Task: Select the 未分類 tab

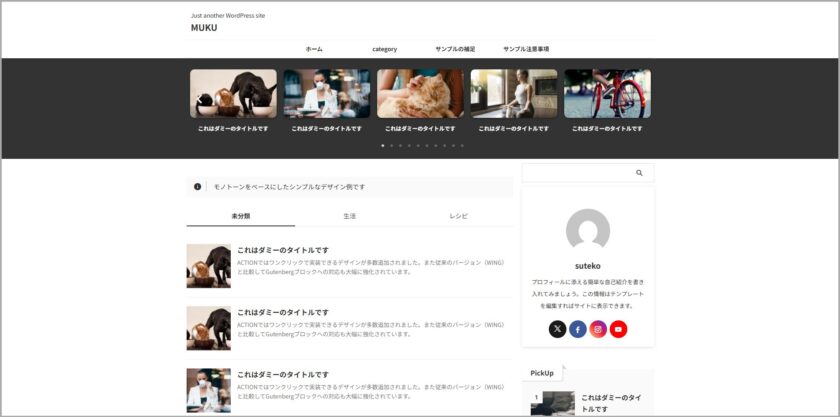Action: coord(241,216)
